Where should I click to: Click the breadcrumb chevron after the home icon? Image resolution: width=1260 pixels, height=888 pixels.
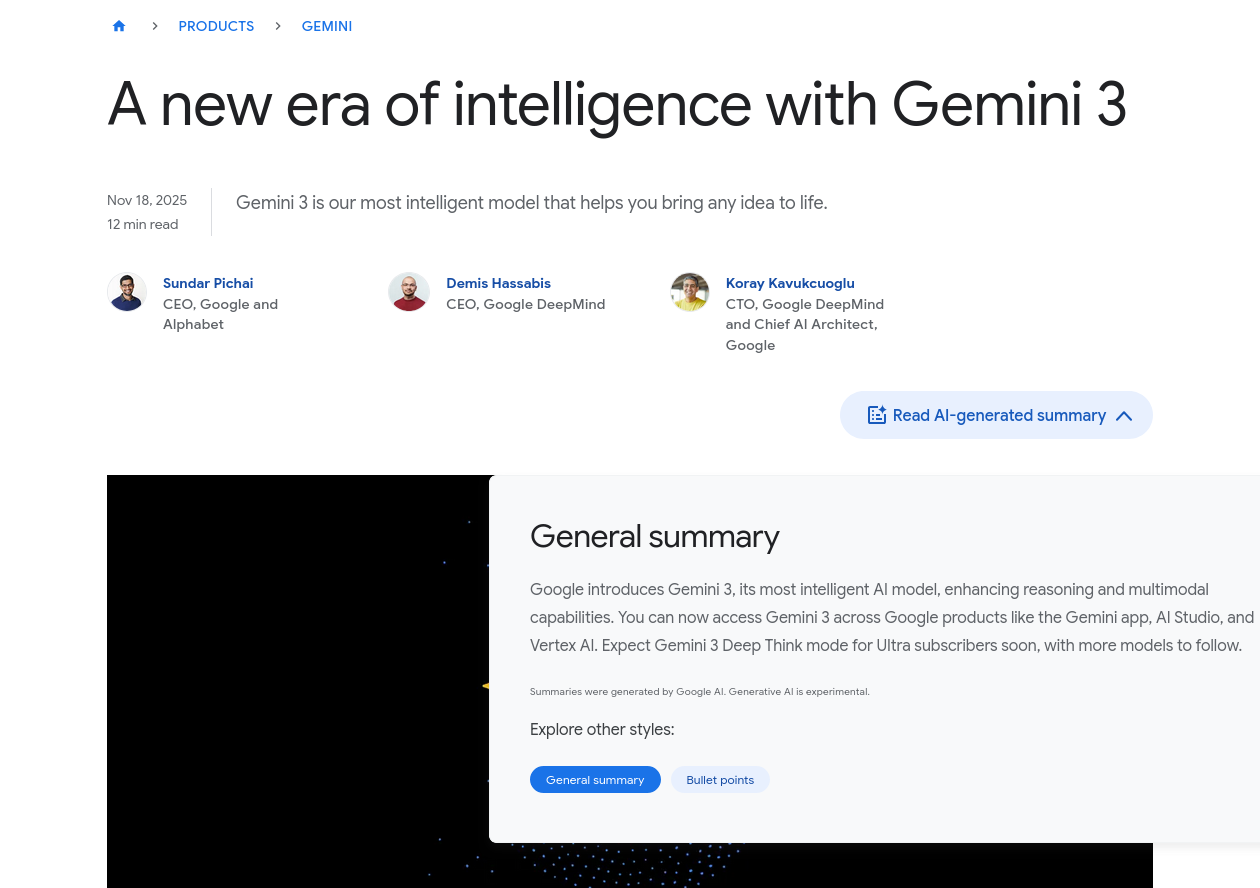point(154,26)
